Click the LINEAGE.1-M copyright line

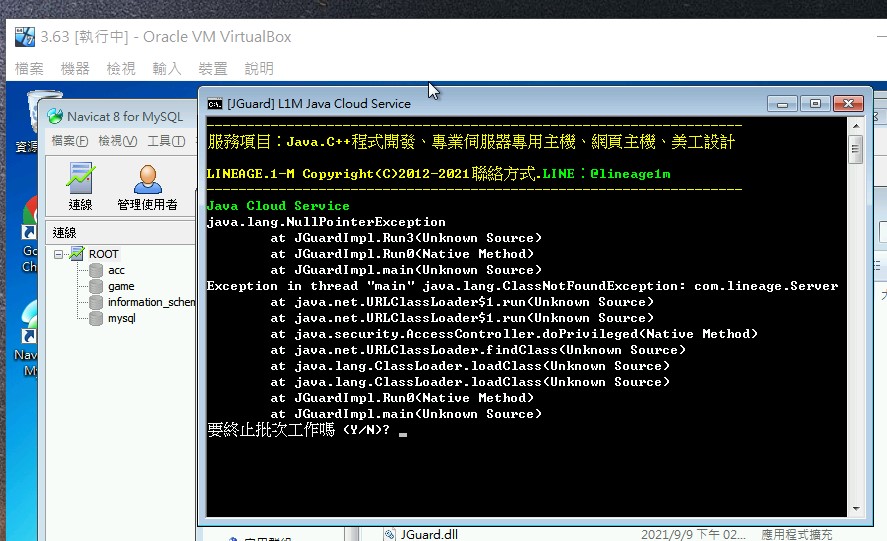coord(438,174)
